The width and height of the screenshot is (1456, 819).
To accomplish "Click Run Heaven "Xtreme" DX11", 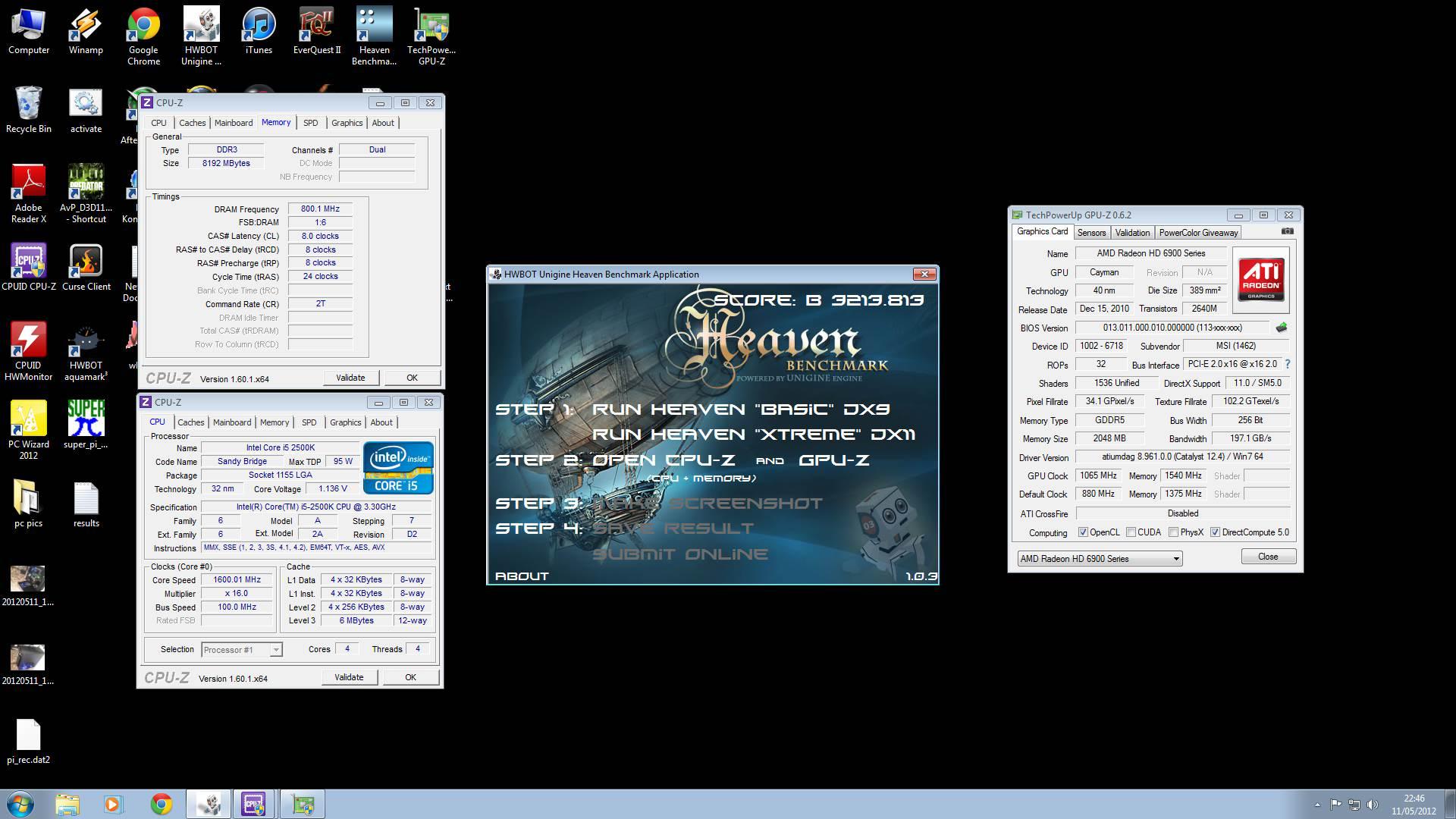I will [754, 435].
